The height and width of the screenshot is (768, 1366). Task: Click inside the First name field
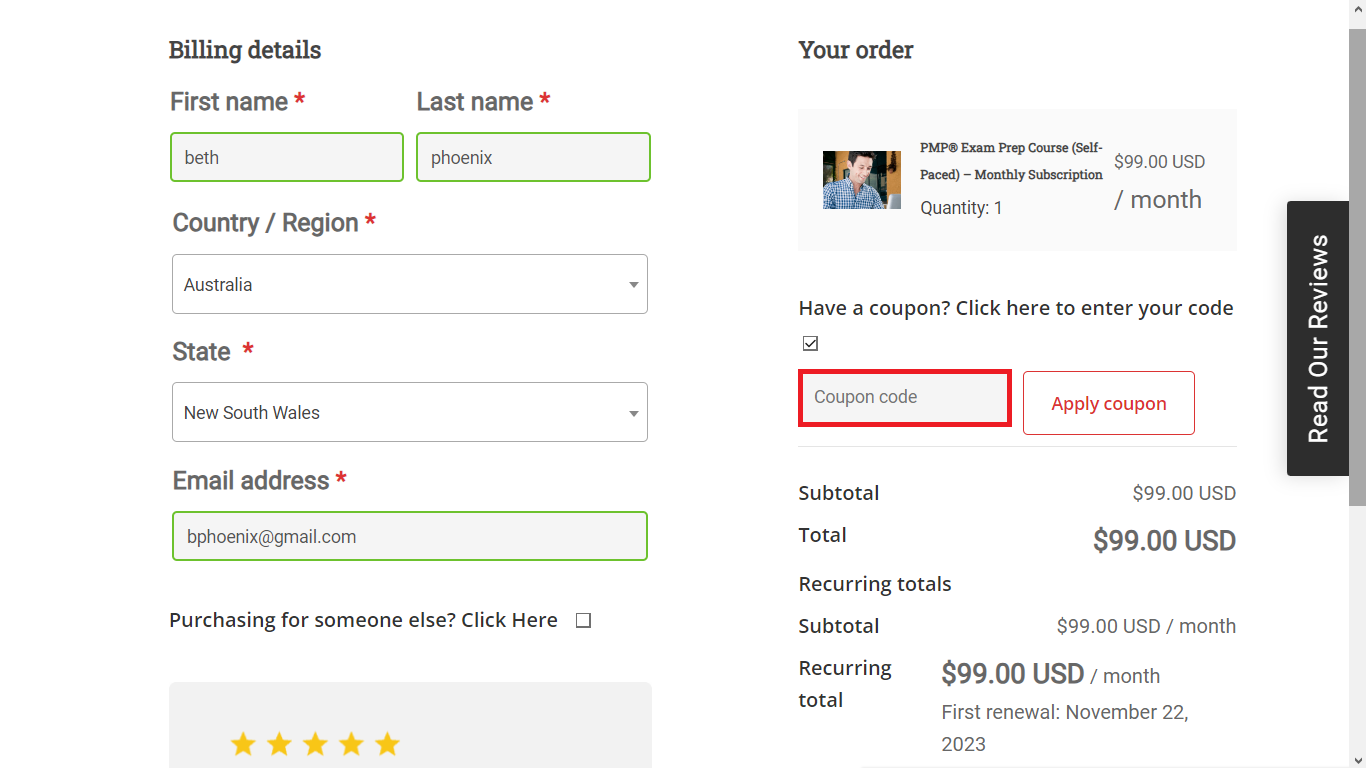(x=287, y=157)
